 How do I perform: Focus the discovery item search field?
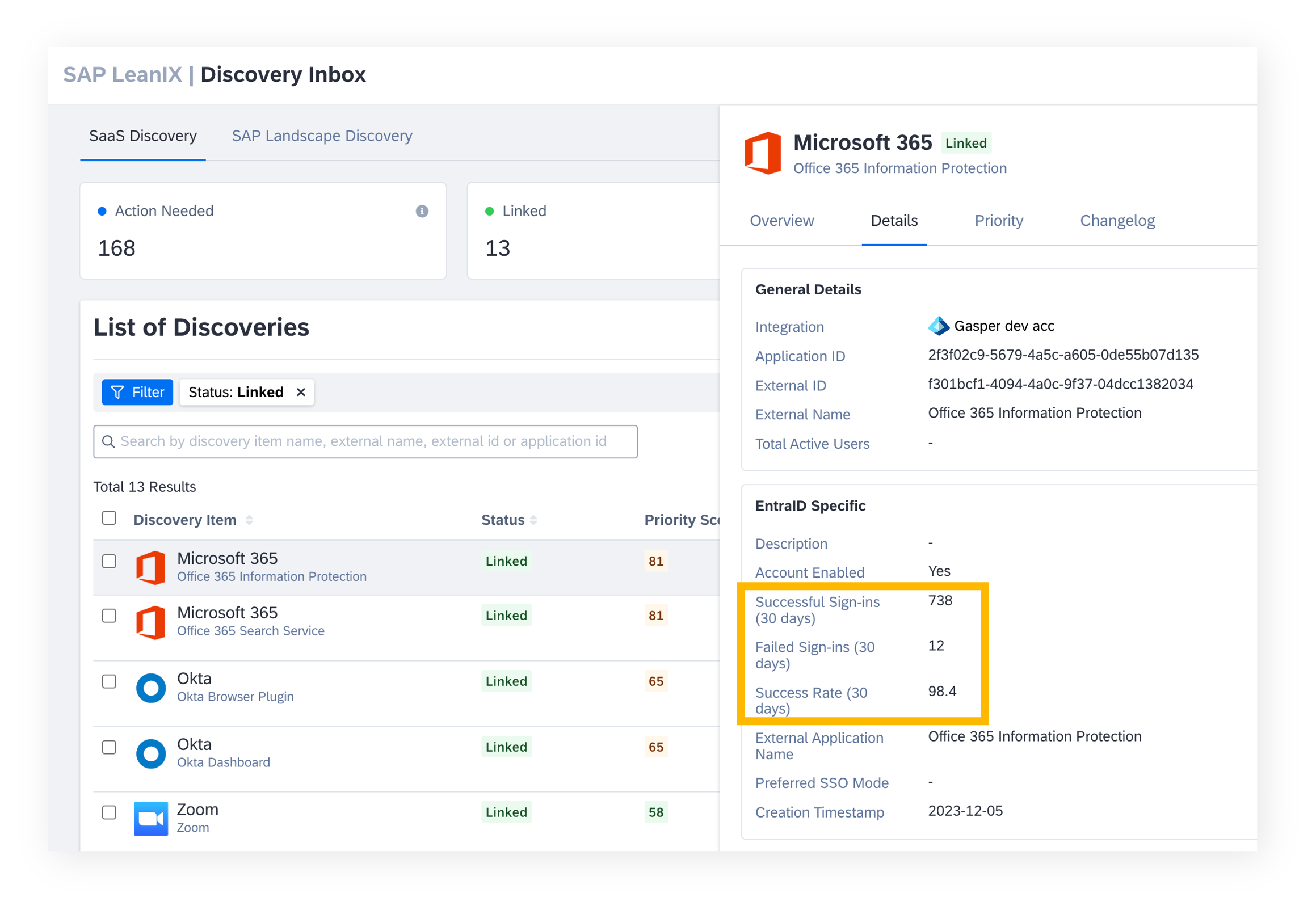365,441
